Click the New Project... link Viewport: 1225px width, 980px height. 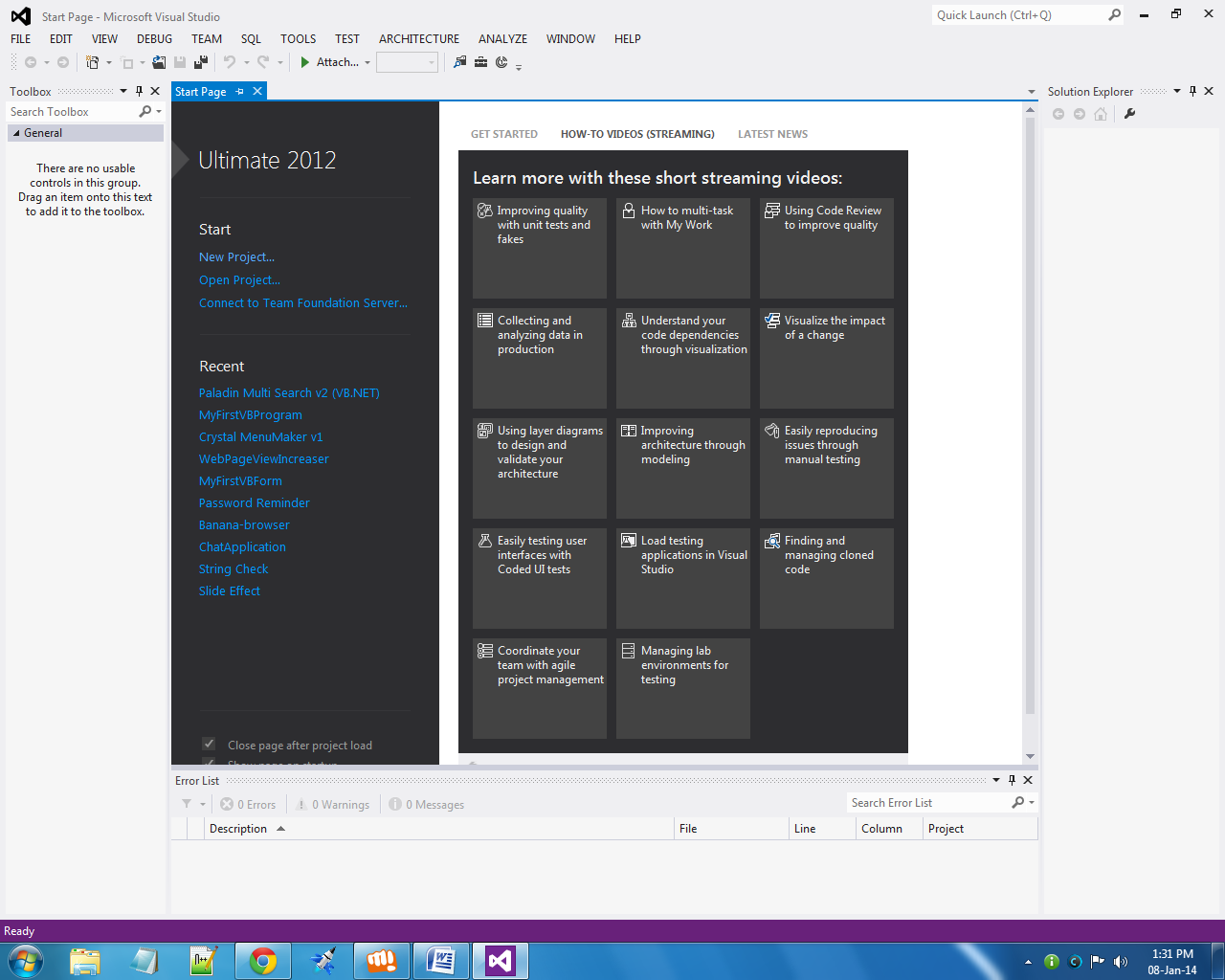point(236,256)
